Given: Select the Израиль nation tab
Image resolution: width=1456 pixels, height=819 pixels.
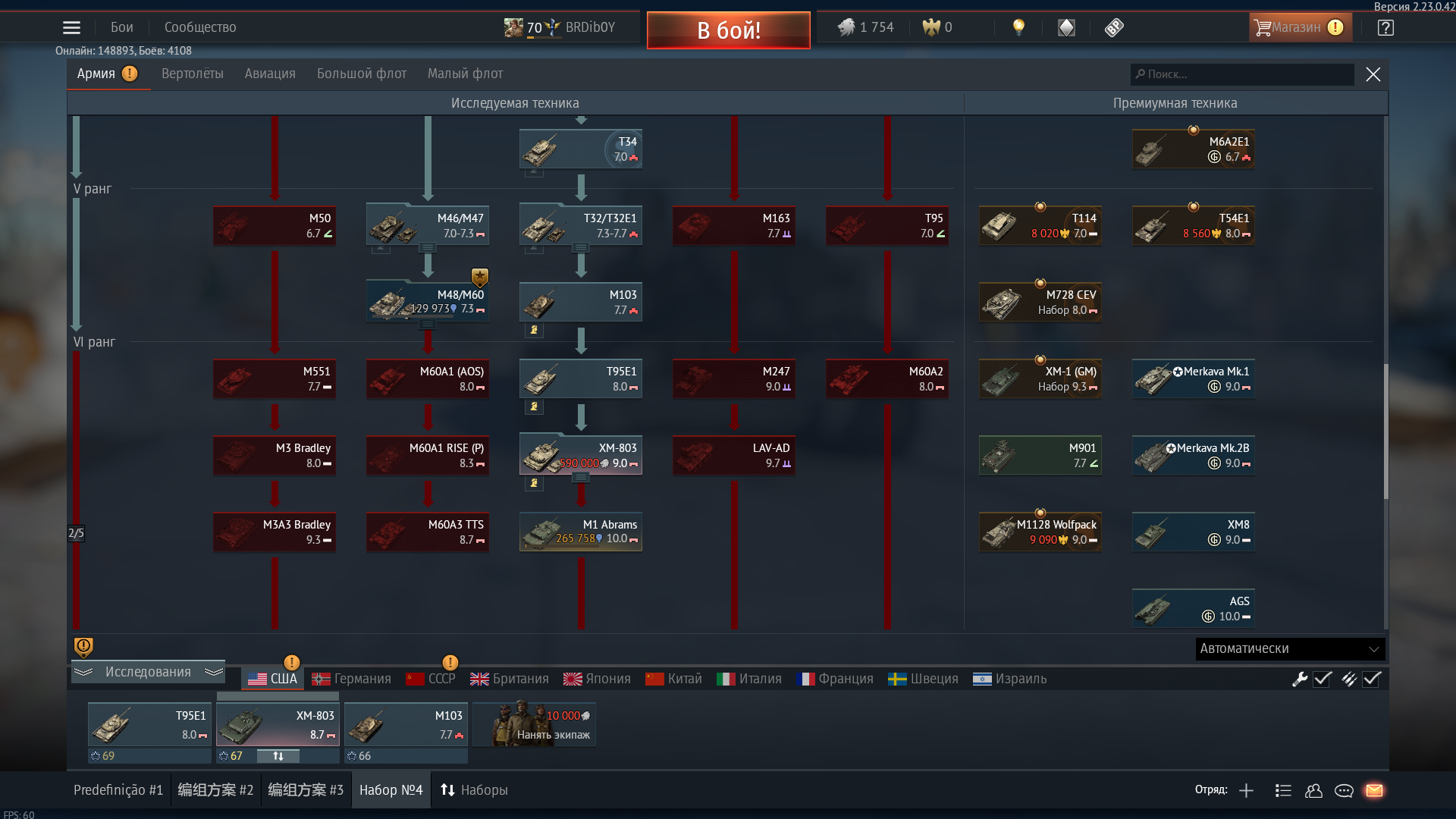Looking at the screenshot, I should click(1010, 679).
